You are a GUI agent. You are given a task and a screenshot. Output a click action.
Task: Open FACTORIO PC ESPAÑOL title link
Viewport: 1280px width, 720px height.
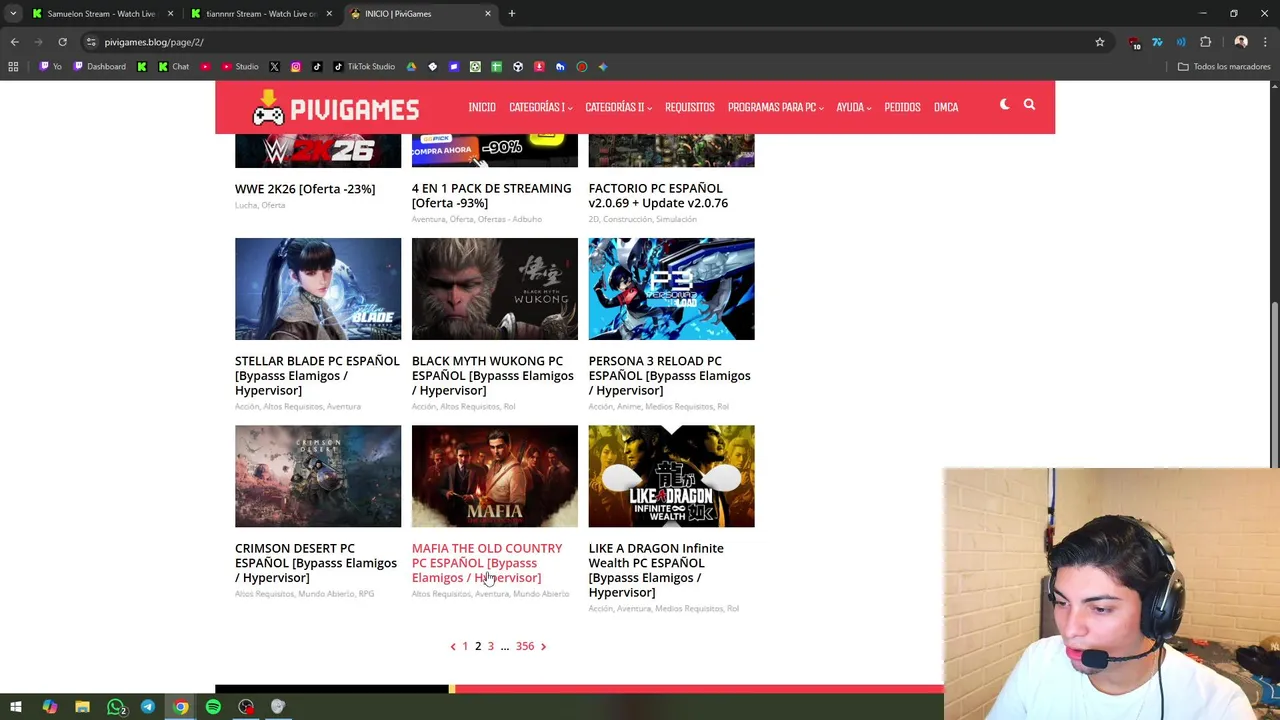coord(658,195)
